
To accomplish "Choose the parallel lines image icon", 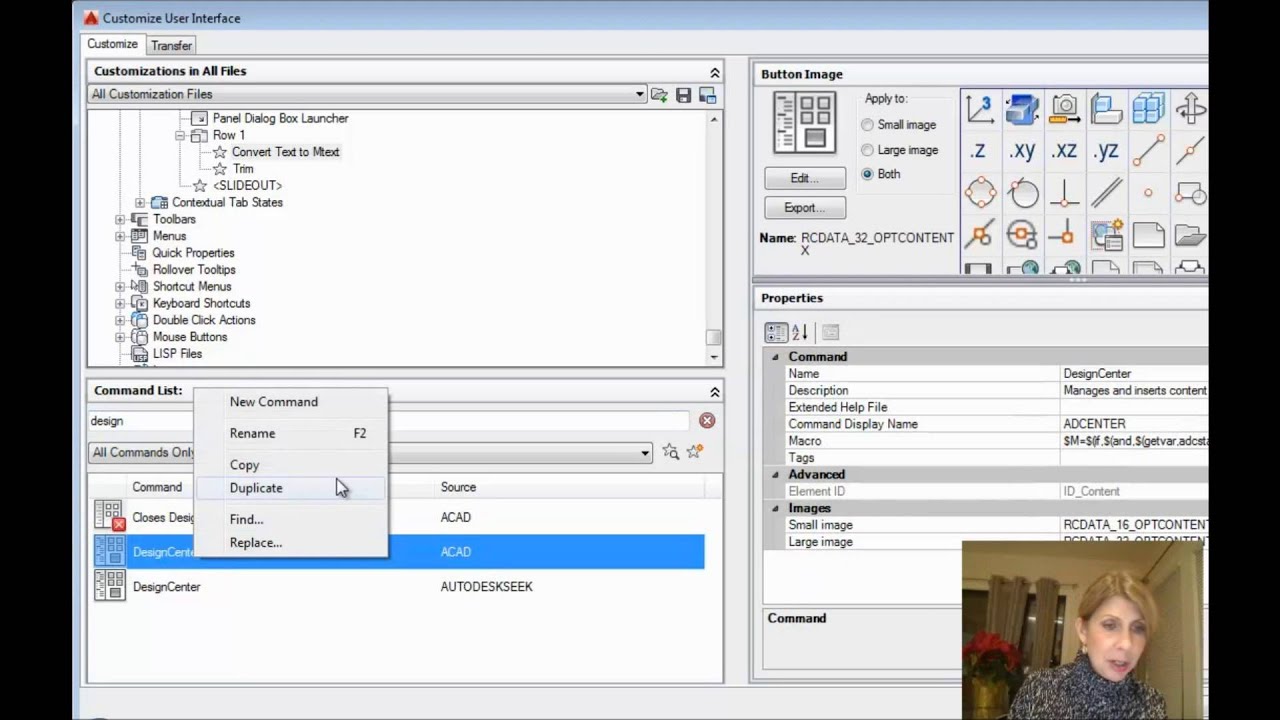I will click(x=1106, y=193).
